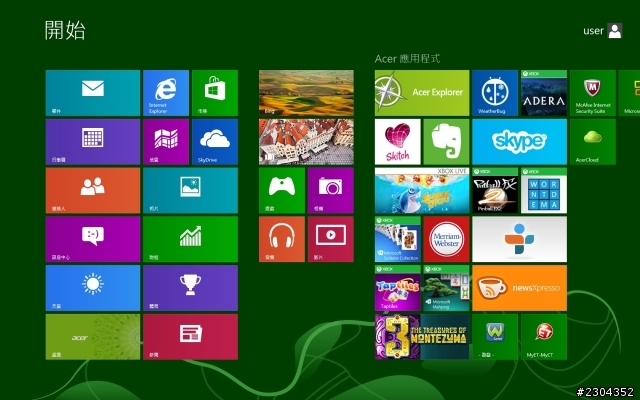This screenshot has height=400, width=640.
Task: Open the acer Desktop tile
Action: 93,337
